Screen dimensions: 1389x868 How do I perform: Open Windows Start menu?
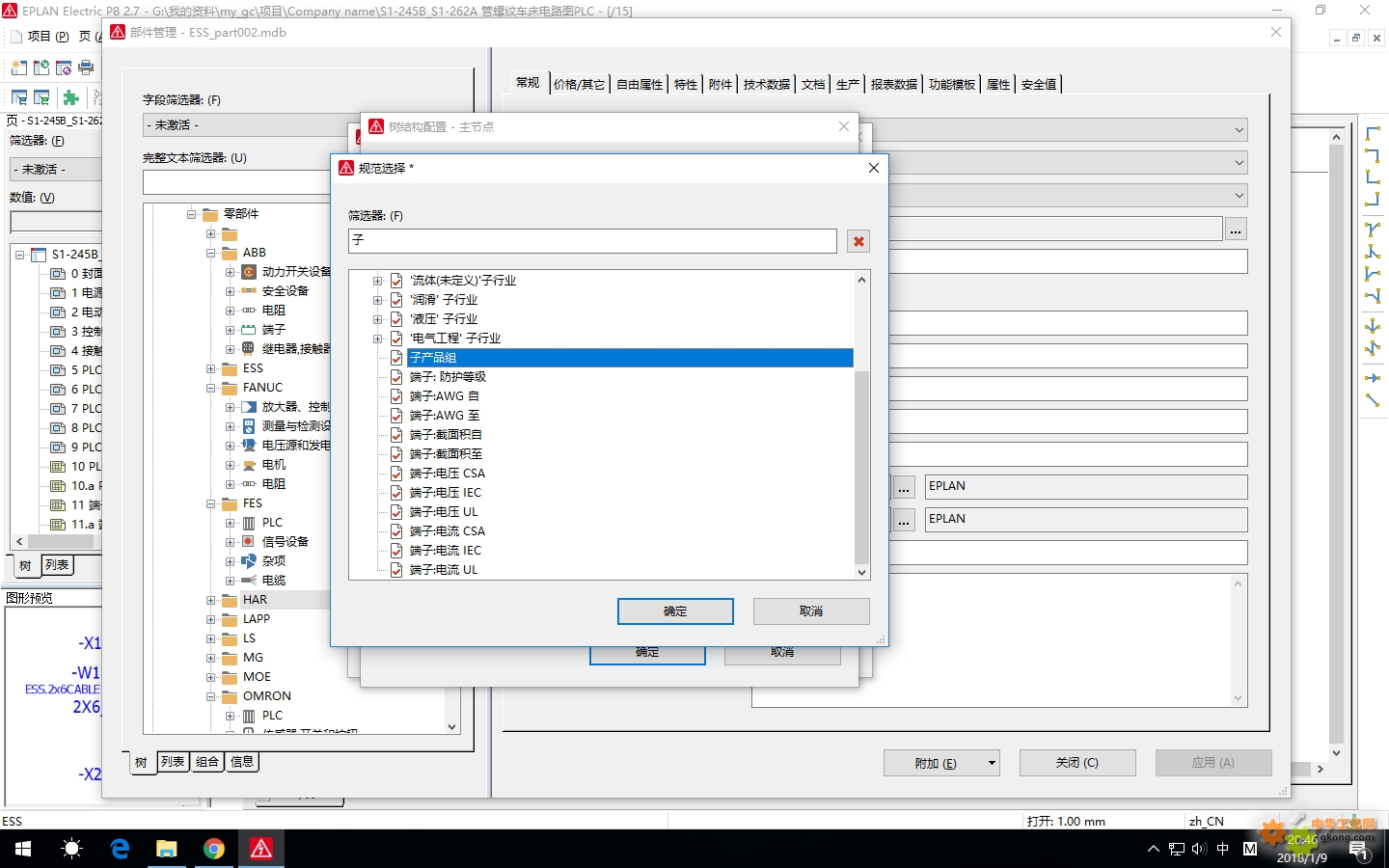pos(23,849)
